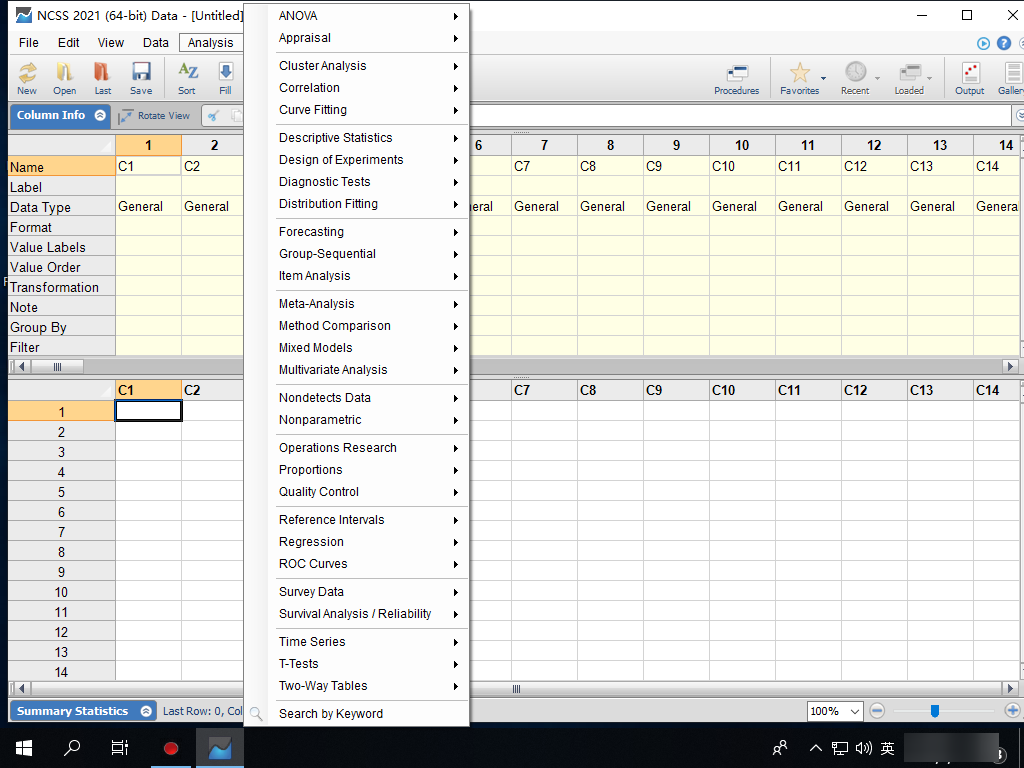Viewport: 1024px width, 768px height.
Task: Open the View menu
Action: coord(110,43)
